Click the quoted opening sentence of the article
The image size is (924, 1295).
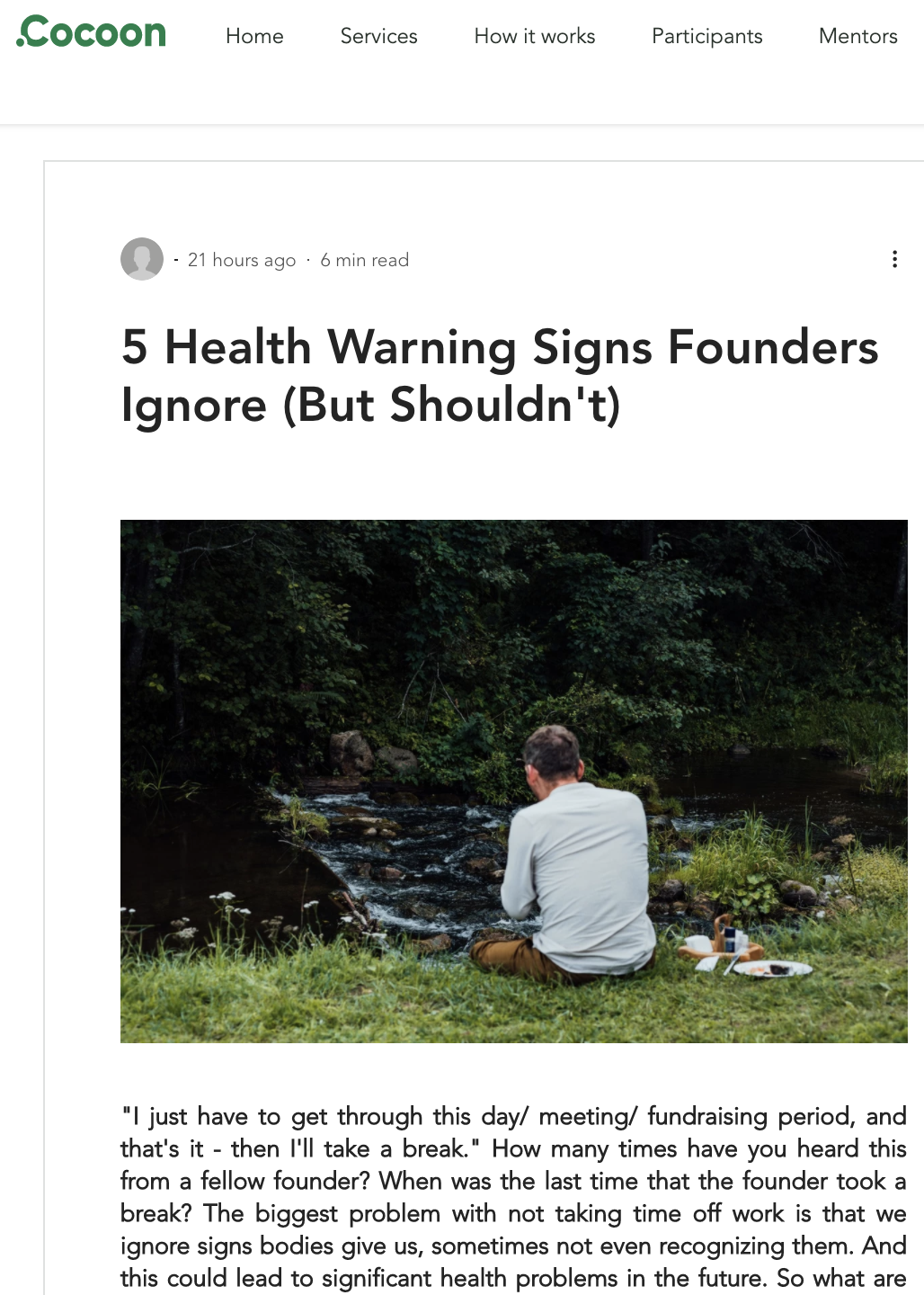click(x=513, y=1132)
